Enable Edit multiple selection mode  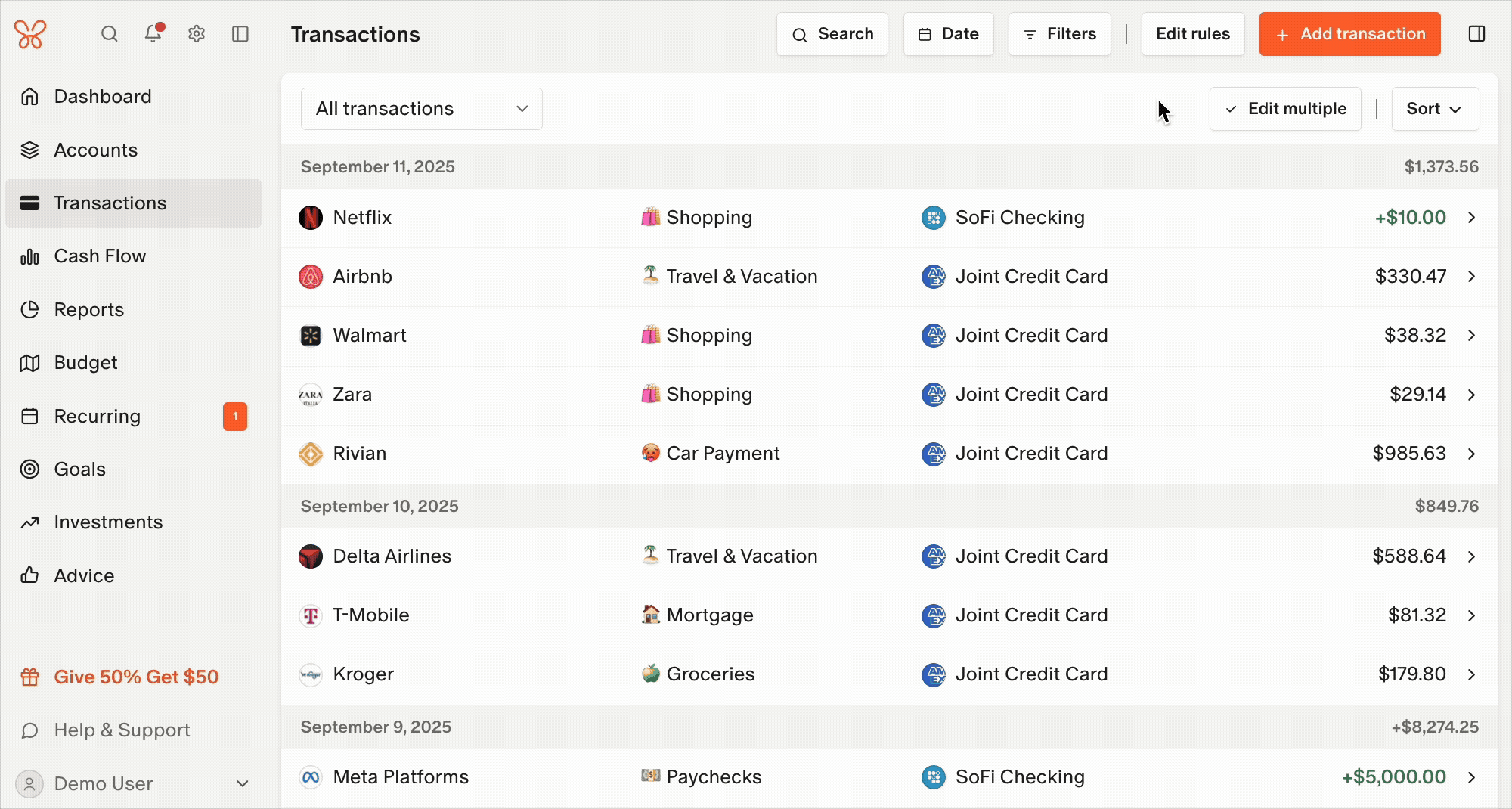click(x=1285, y=108)
